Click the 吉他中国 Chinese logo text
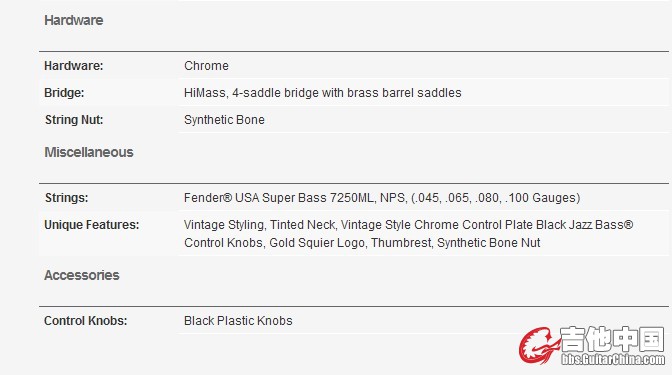The height and width of the screenshot is (375, 672). pos(612,339)
